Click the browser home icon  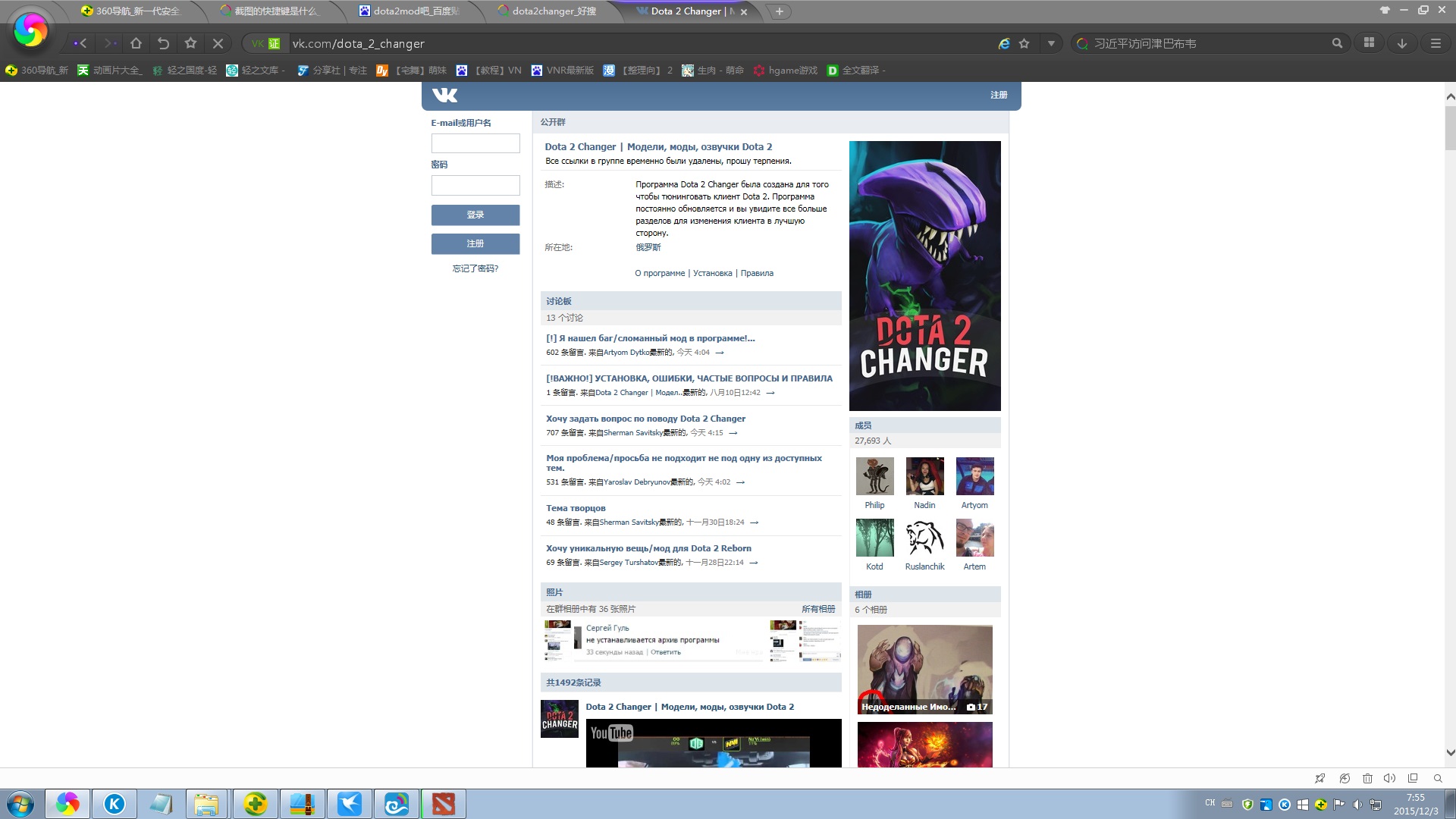[136, 43]
